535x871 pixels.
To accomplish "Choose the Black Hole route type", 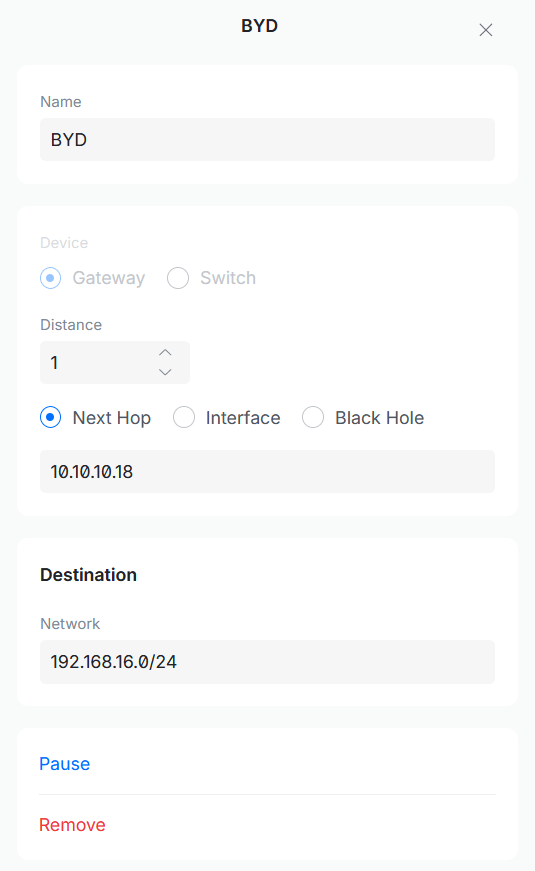I will tap(313, 417).
